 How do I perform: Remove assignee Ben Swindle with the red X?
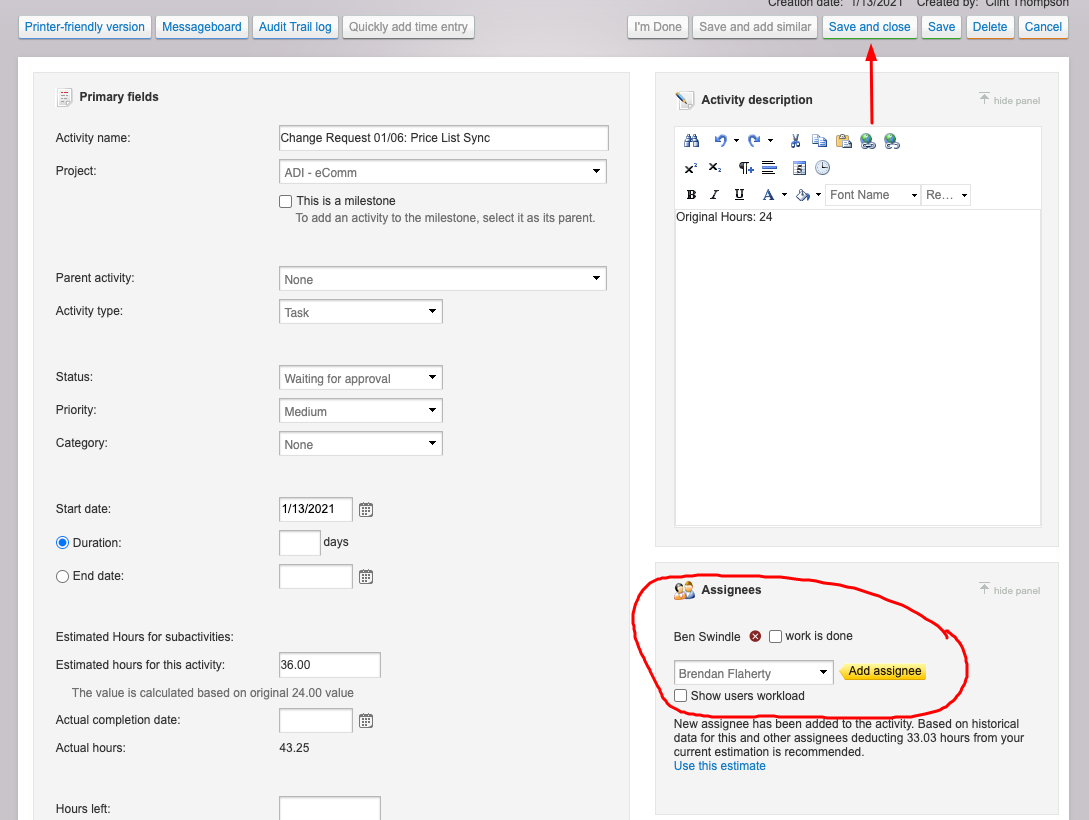click(756, 636)
